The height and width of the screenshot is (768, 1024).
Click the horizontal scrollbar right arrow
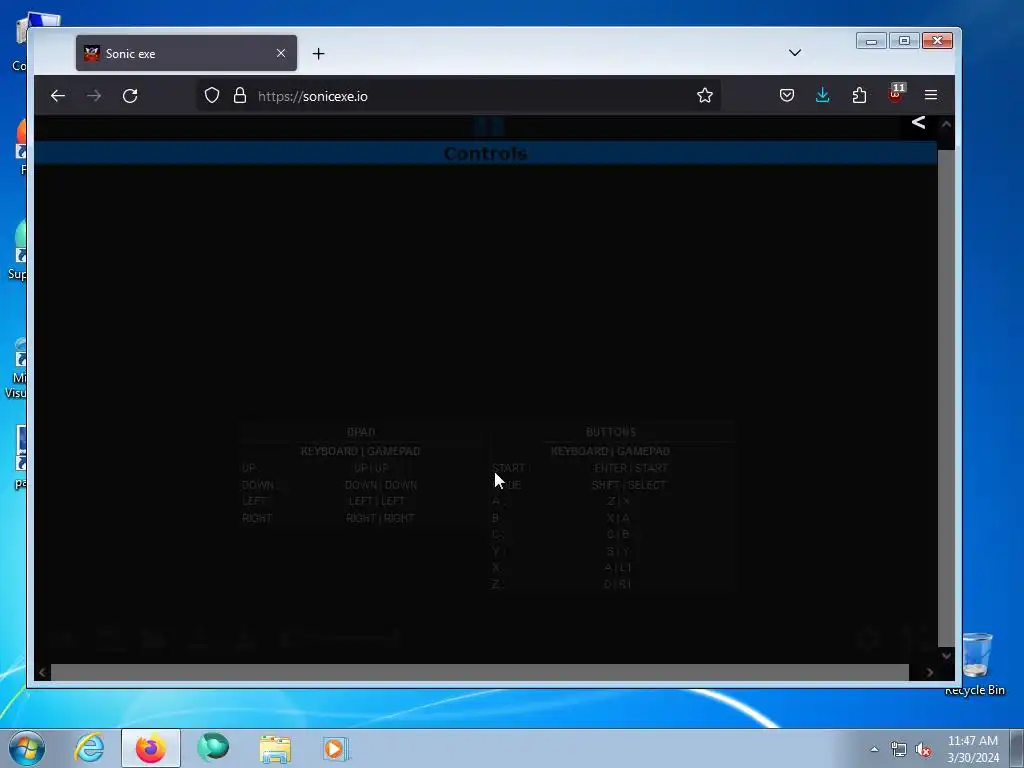(x=929, y=672)
